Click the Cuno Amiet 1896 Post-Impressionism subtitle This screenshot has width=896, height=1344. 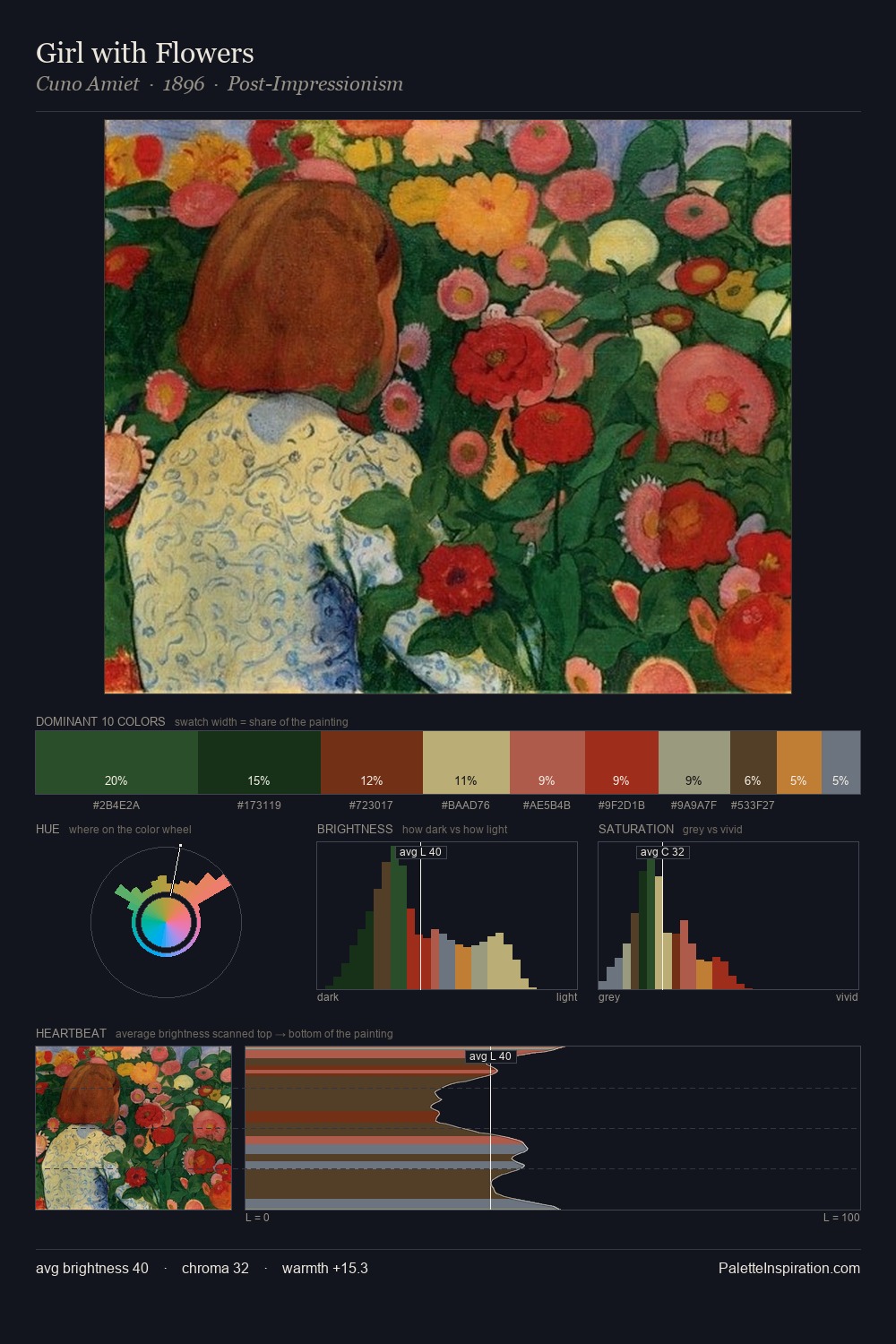220,84
